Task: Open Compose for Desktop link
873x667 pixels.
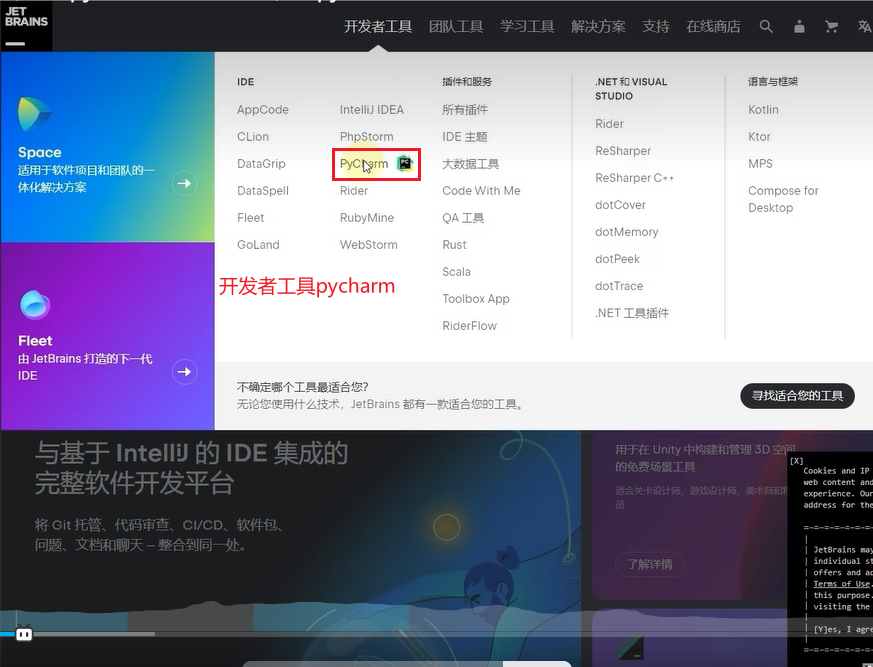Action: point(783,199)
